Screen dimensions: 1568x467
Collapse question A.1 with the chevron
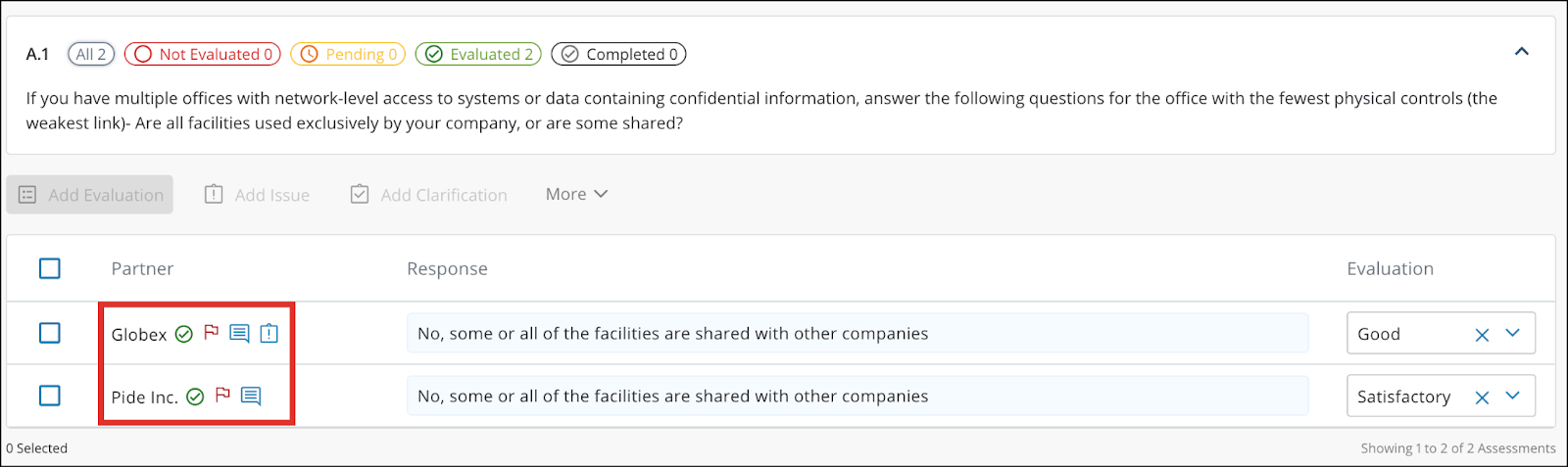(x=1522, y=51)
